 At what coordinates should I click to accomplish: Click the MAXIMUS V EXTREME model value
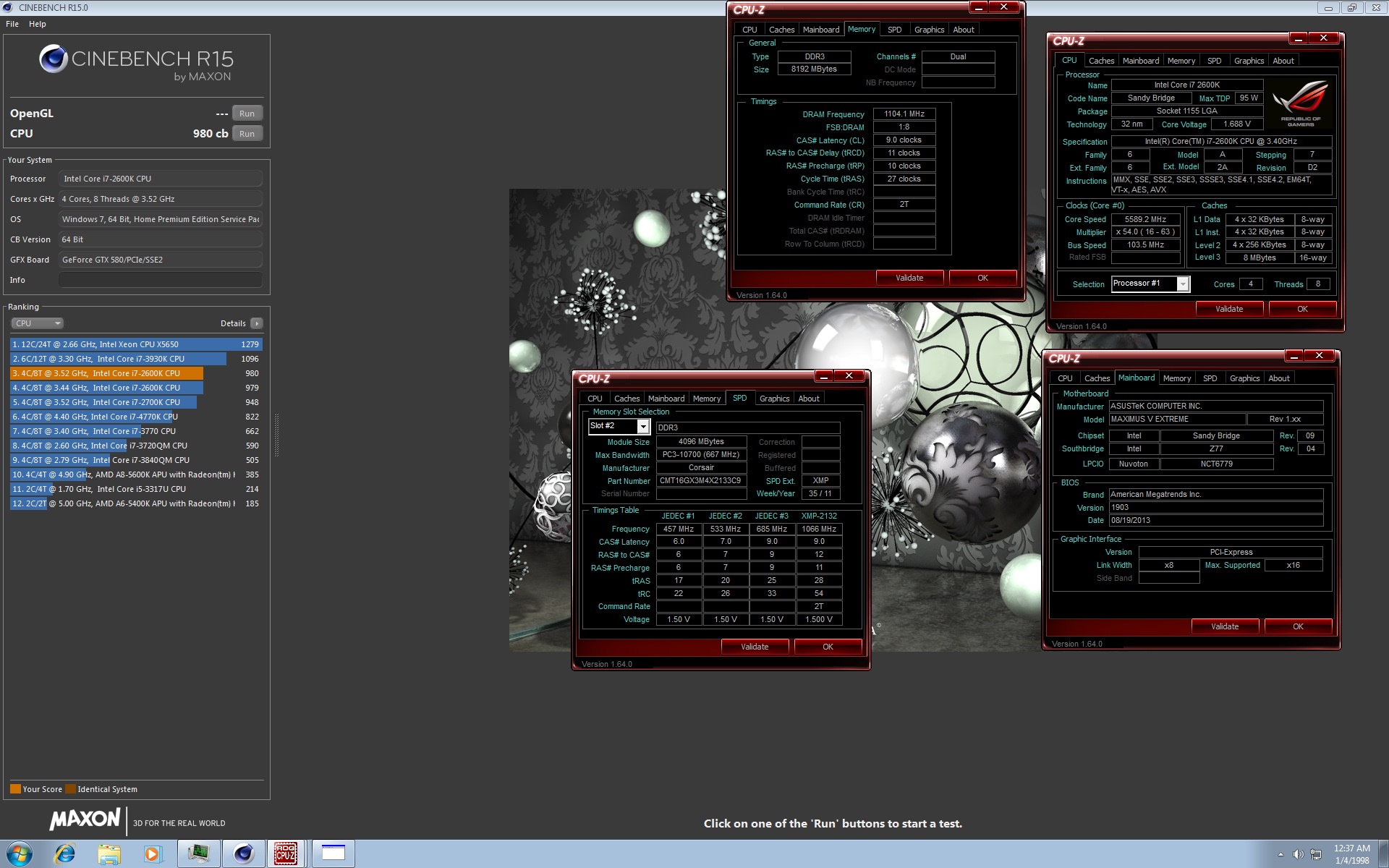tap(1178, 419)
